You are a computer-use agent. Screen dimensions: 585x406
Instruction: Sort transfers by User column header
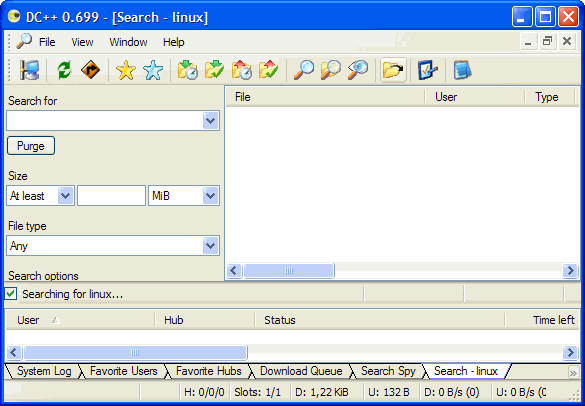[x=80, y=320]
